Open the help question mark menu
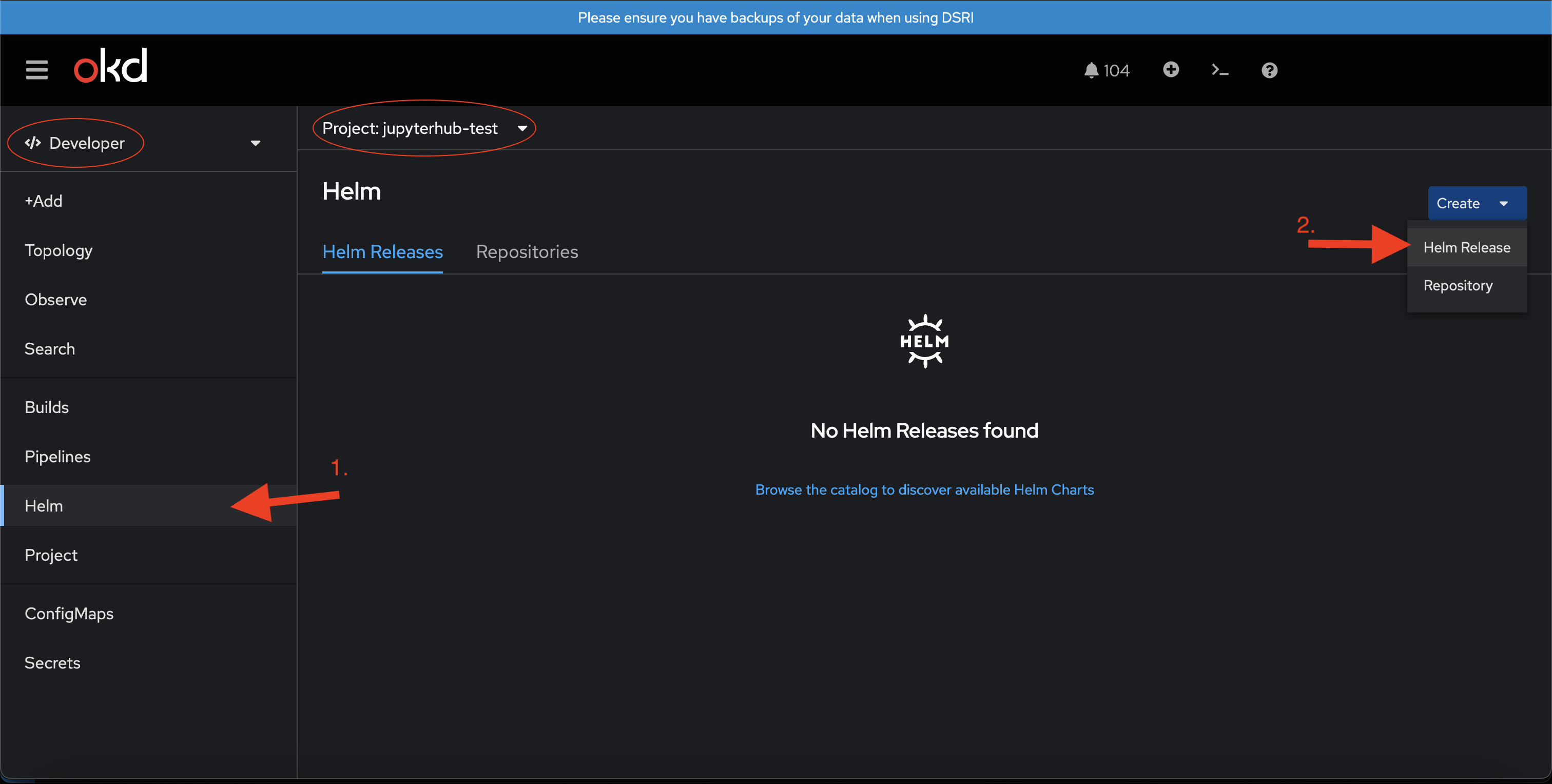 point(1269,70)
